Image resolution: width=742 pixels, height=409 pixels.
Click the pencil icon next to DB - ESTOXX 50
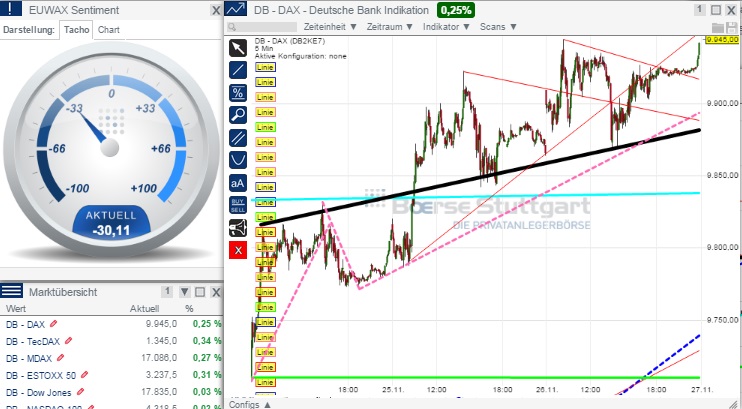[x=84, y=375]
